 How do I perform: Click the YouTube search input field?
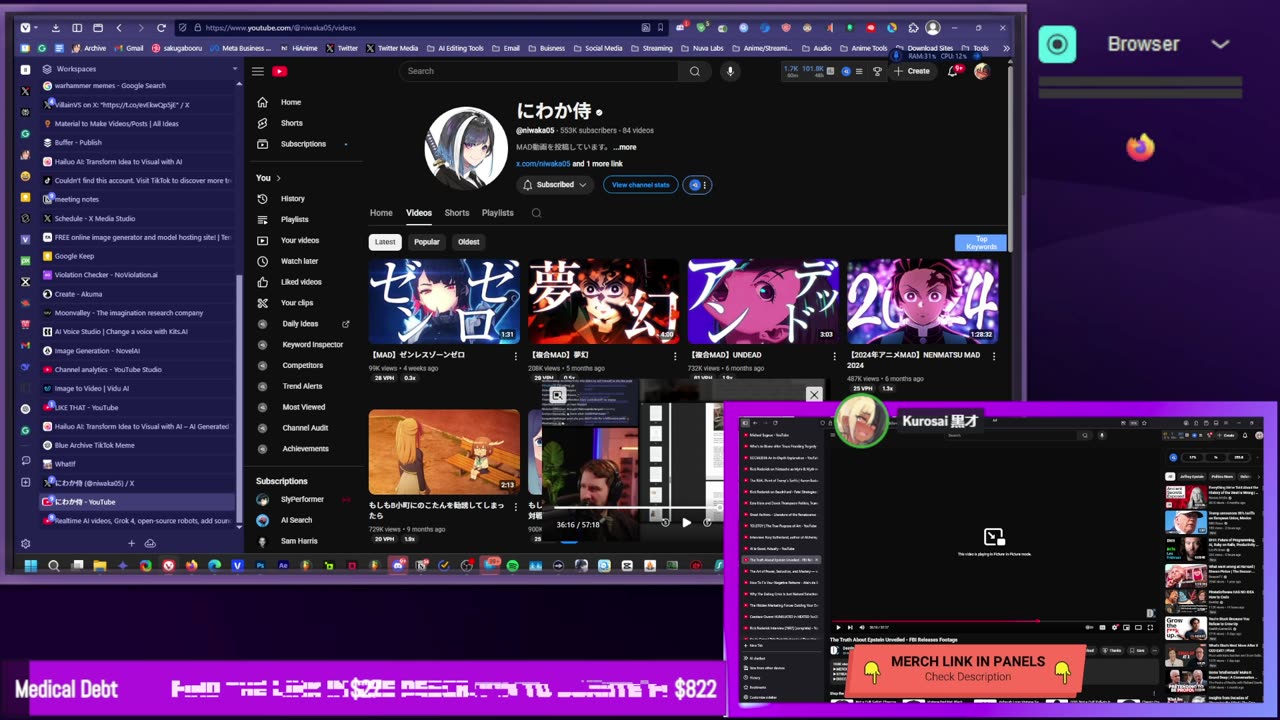pyautogui.click(x=540, y=71)
